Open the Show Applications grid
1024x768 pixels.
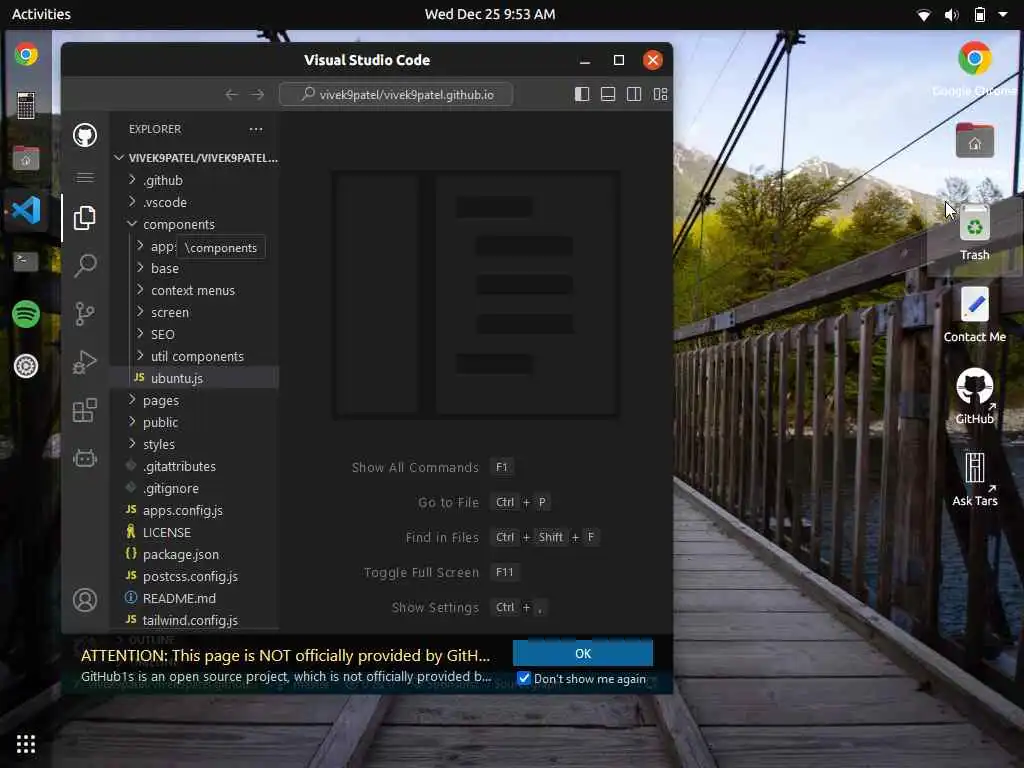26,743
